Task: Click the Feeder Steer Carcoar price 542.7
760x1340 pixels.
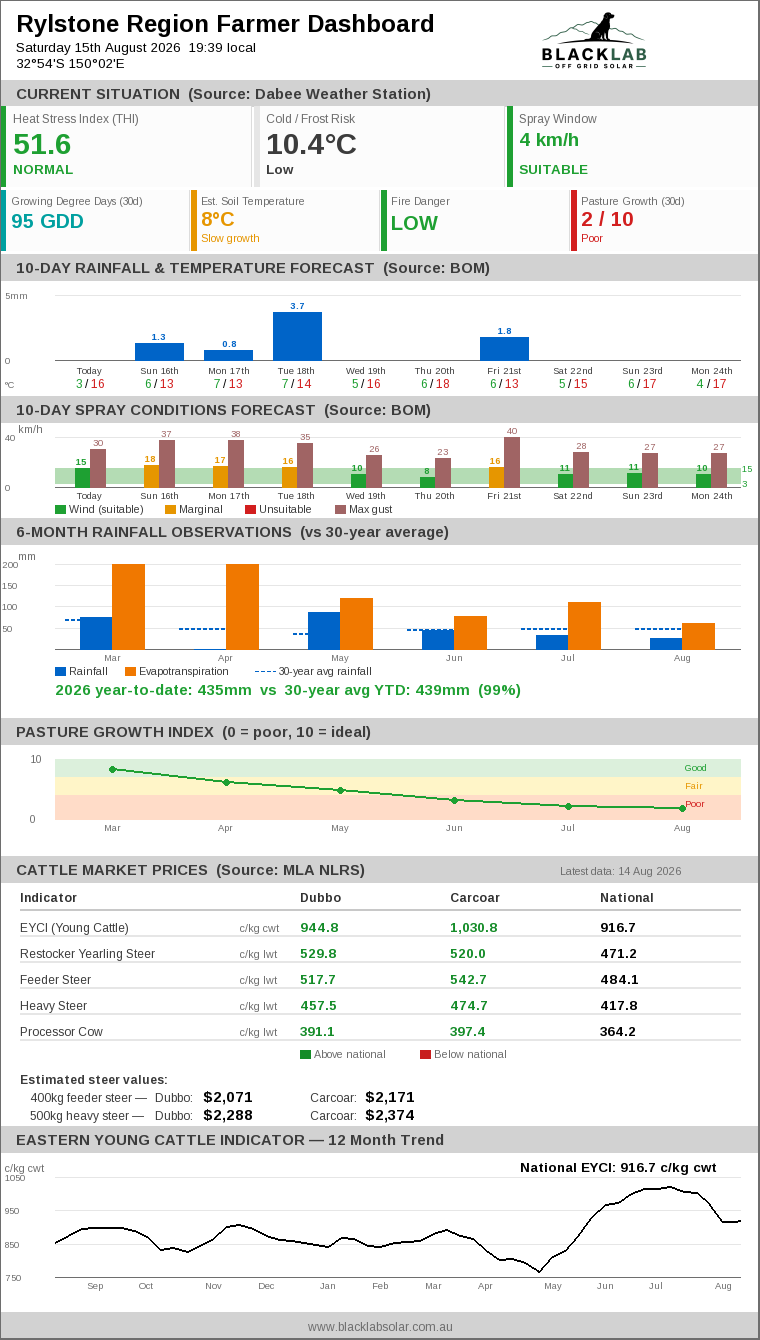Action: [x=469, y=980]
